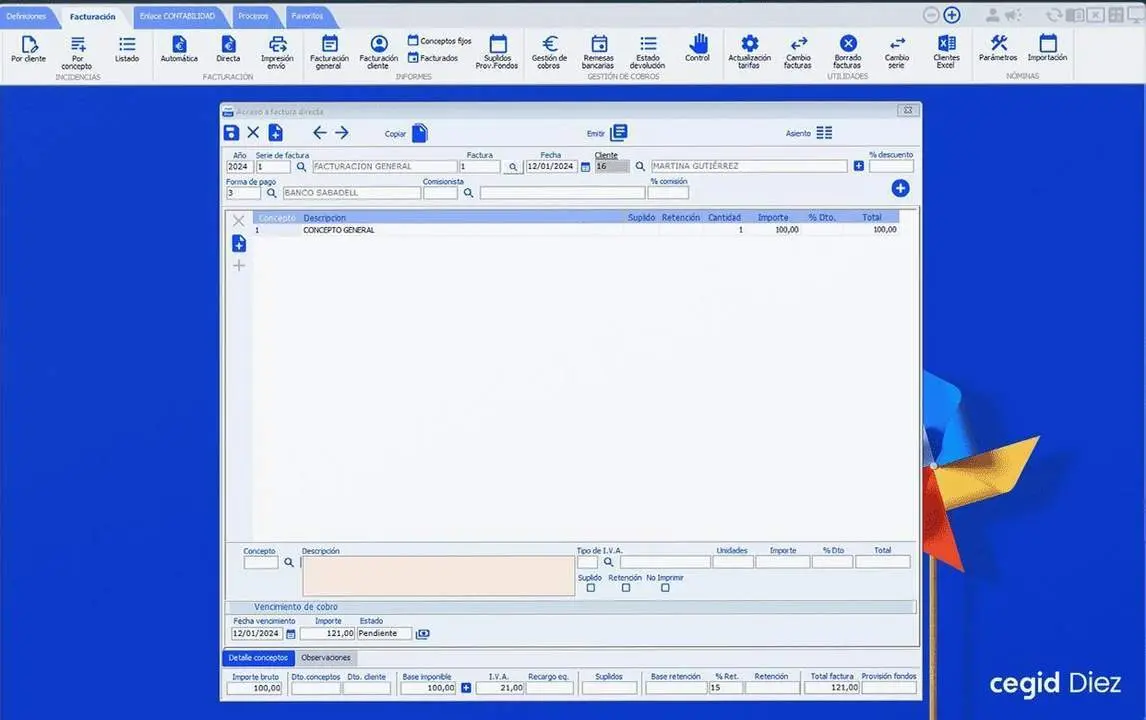
Task: Go to the previous invoice with left arrow
Action: pos(319,132)
